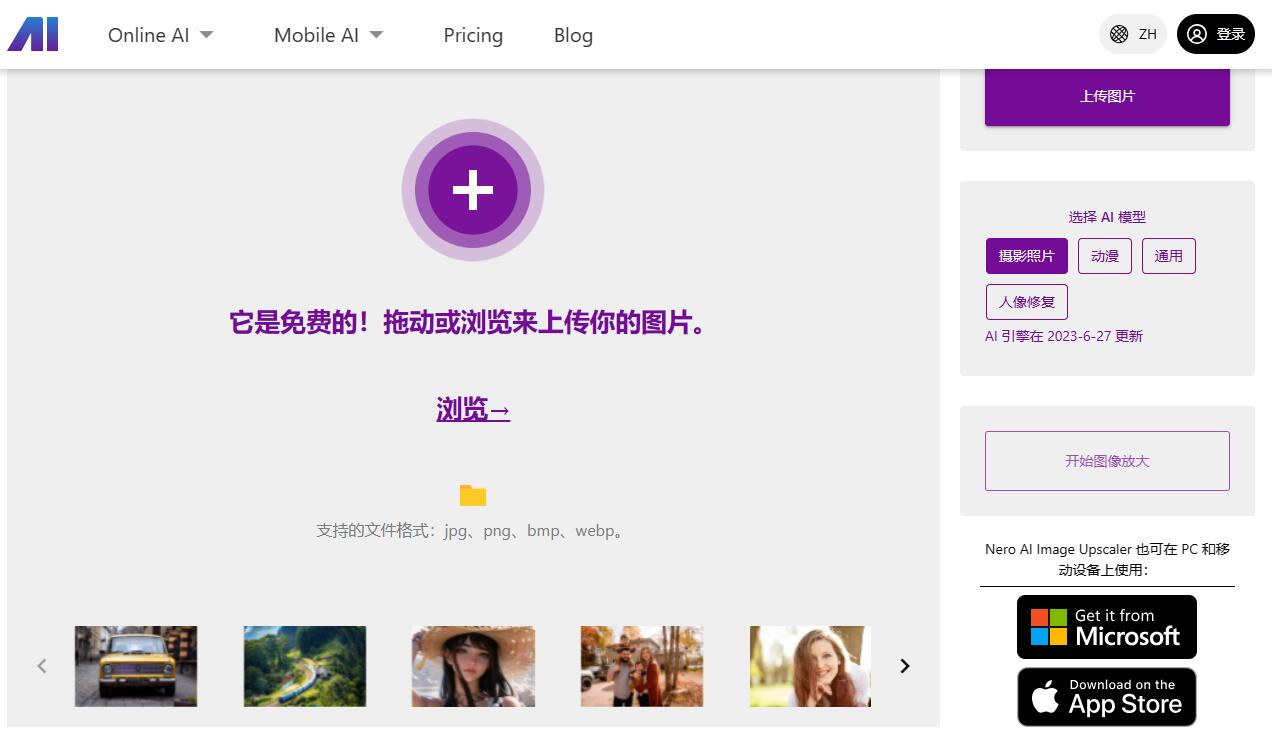
Task: Choose the yellow car sample thumbnail
Action: point(136,666)
